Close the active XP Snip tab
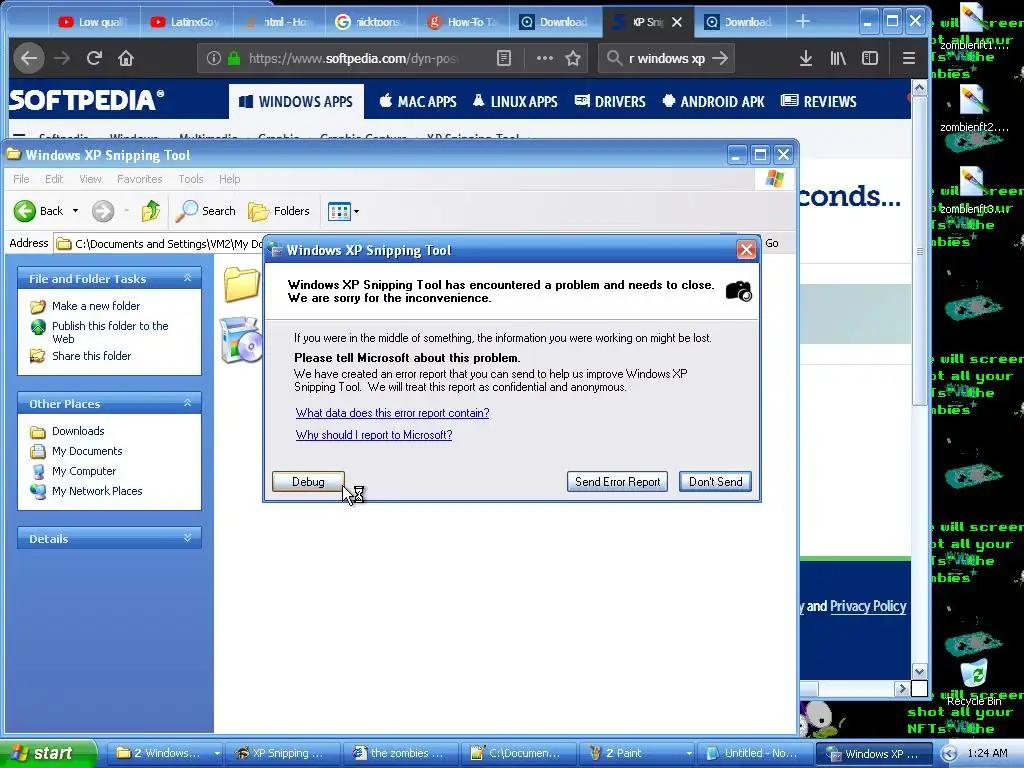The image size is (1024, 768). [x=677, y=22]
